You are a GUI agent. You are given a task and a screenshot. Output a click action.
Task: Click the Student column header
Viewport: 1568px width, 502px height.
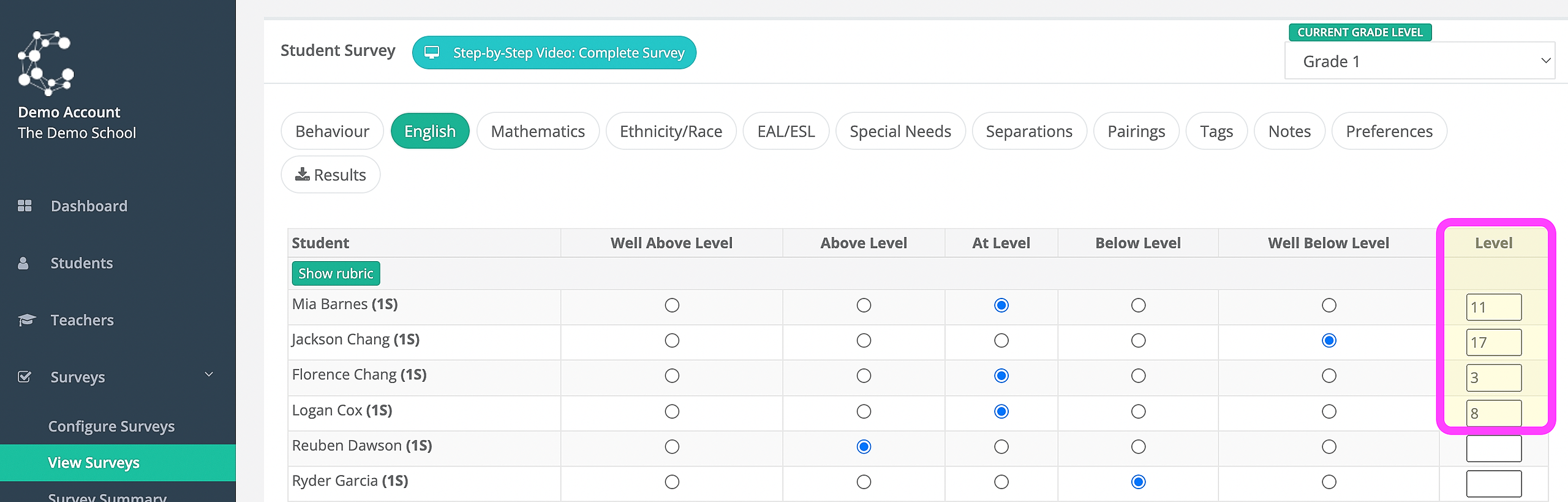320,243
